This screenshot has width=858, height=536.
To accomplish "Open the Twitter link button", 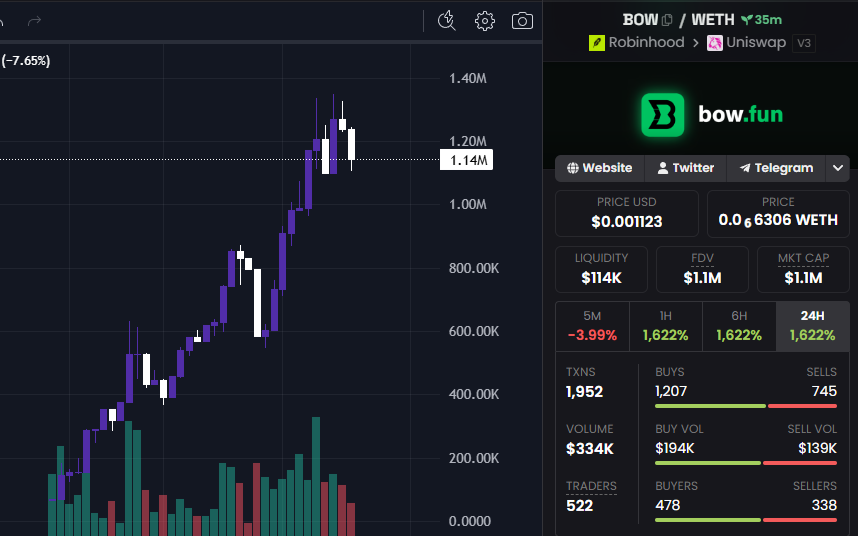I will coord(686,168).
